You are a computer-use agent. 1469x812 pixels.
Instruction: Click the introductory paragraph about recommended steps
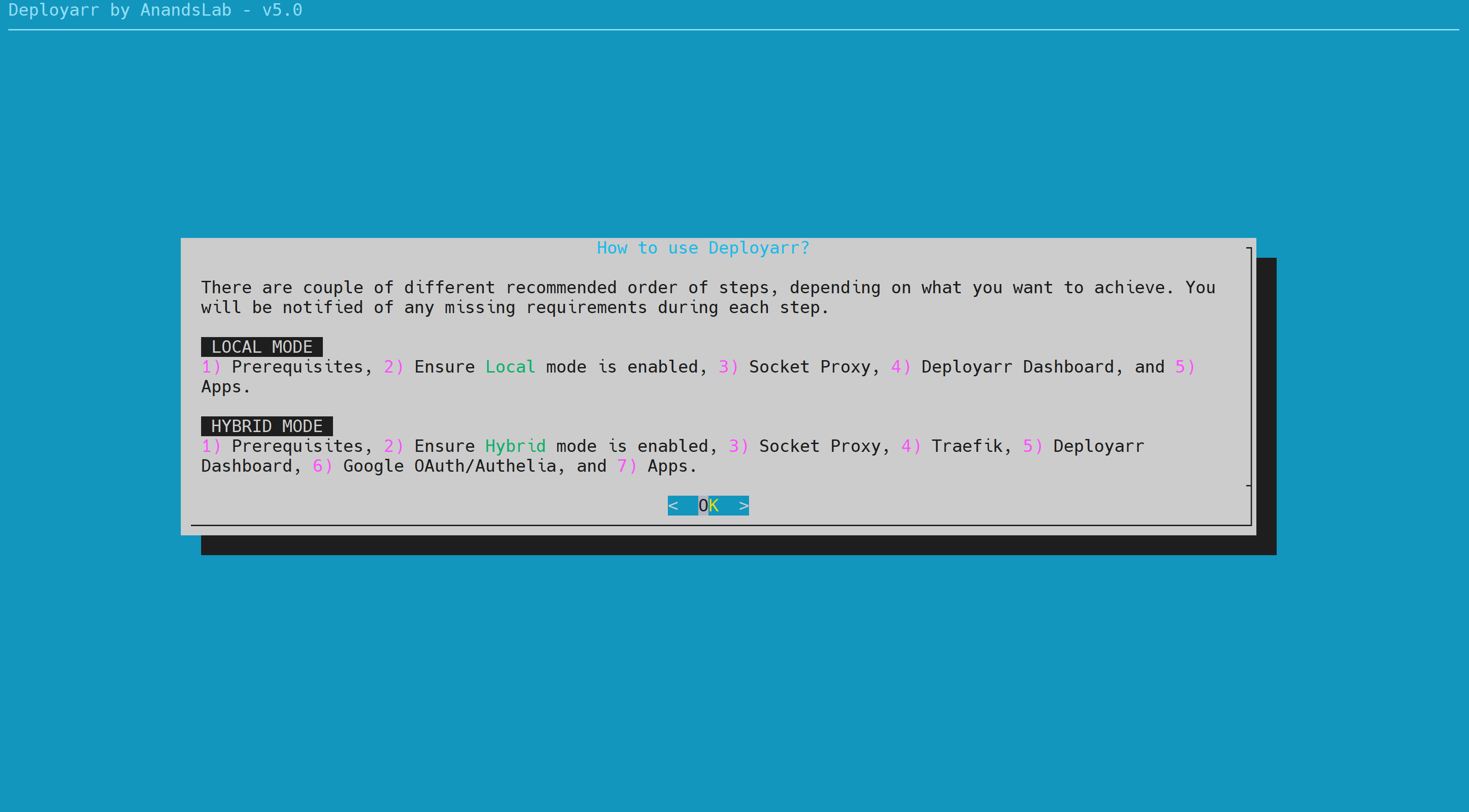(707, 298)
